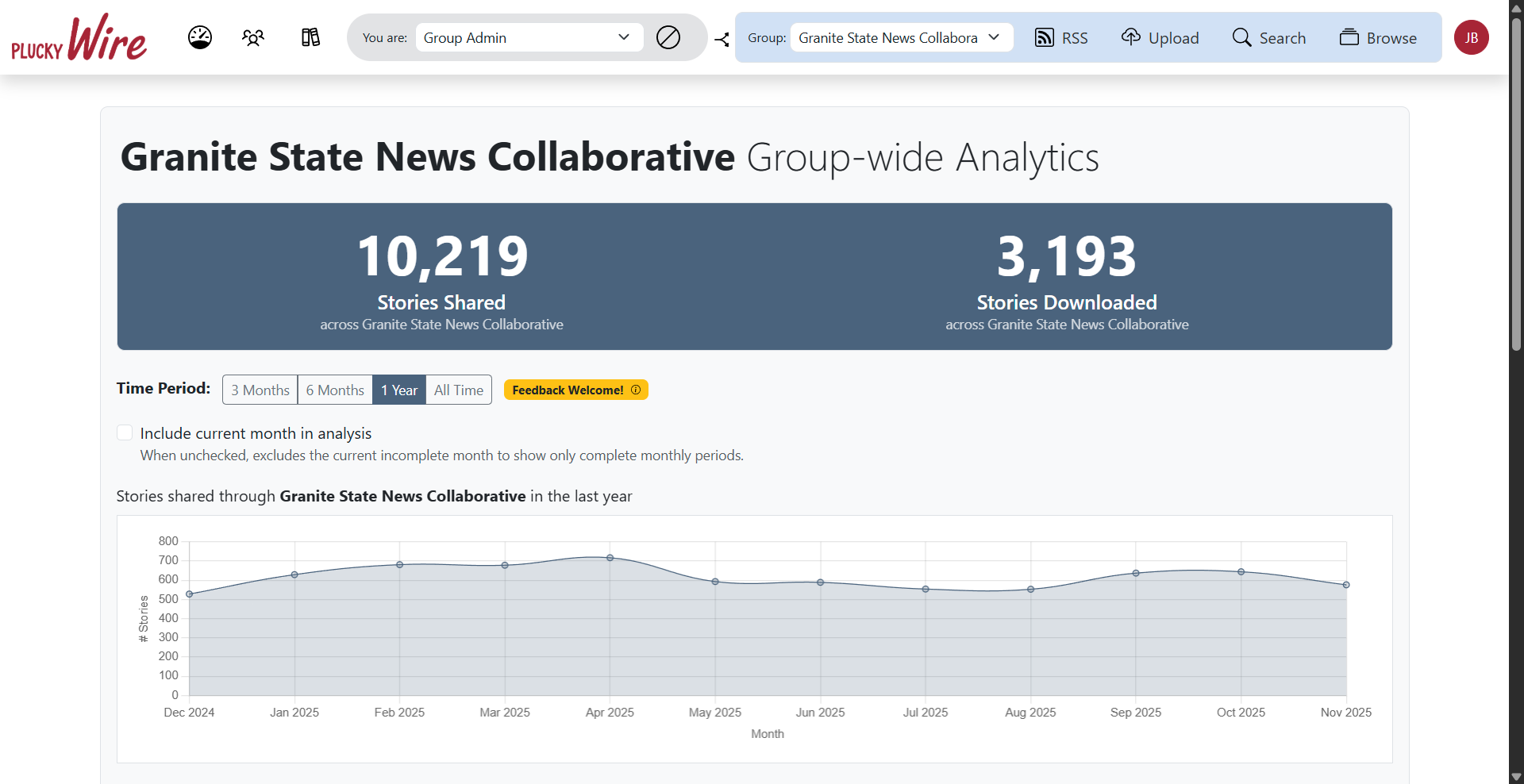Open Browse
1524x784 pixels.
(x=1379, y=37)
